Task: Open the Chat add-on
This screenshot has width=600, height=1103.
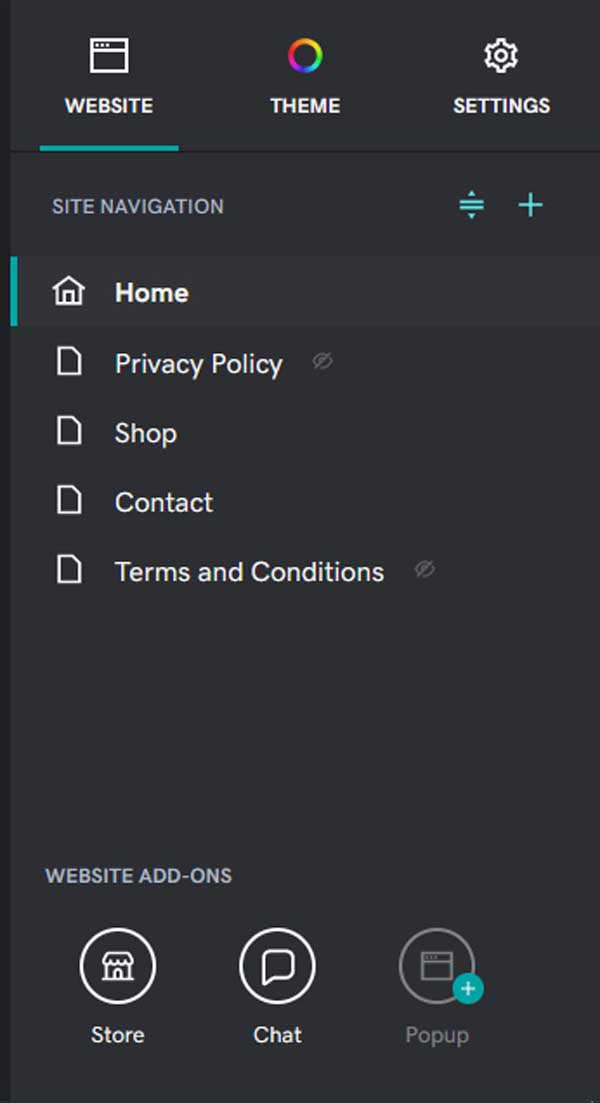Action: tap(277, 965)
